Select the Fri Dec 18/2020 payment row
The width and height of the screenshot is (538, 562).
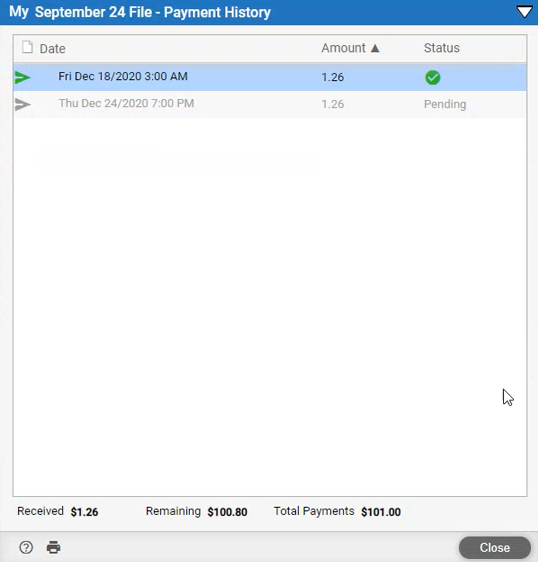[x=270, y=77]
